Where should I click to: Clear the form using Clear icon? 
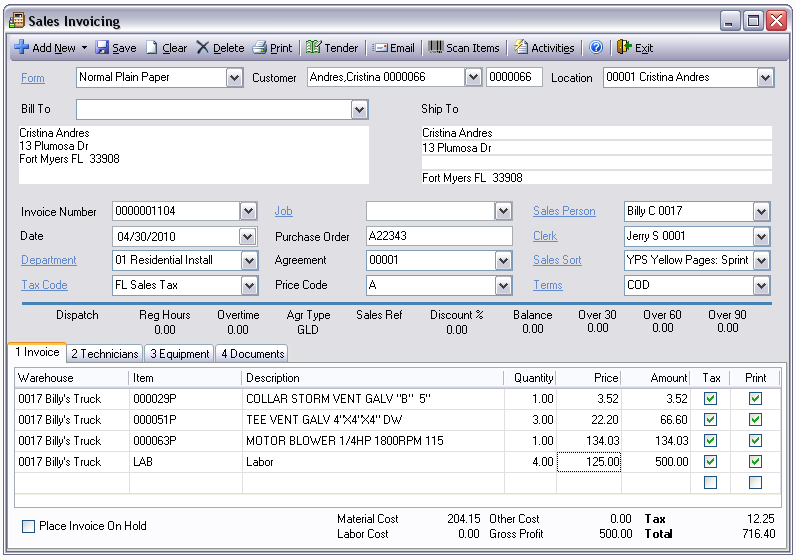tap(152, 48)
